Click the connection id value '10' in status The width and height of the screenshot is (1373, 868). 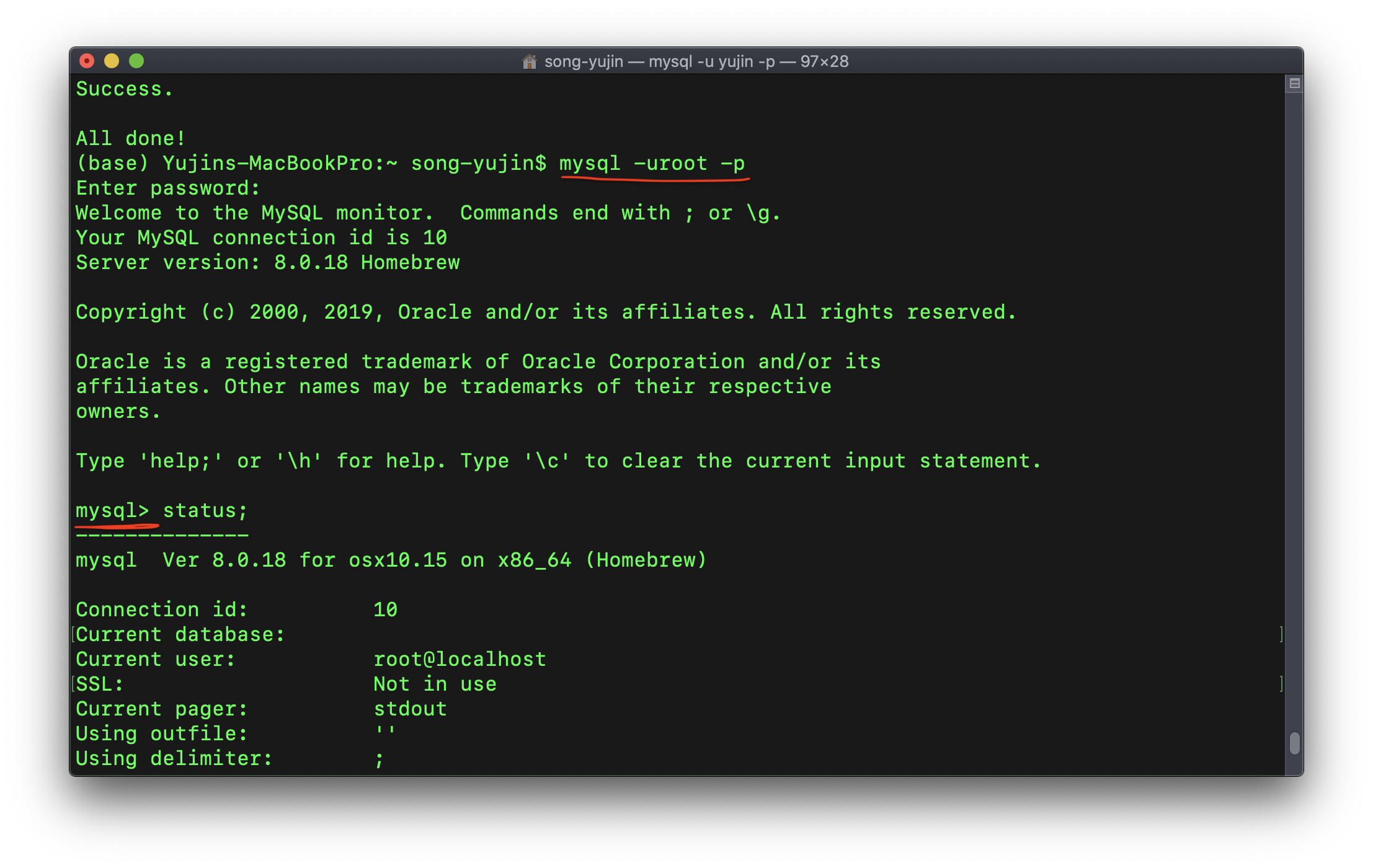[385, 610]
